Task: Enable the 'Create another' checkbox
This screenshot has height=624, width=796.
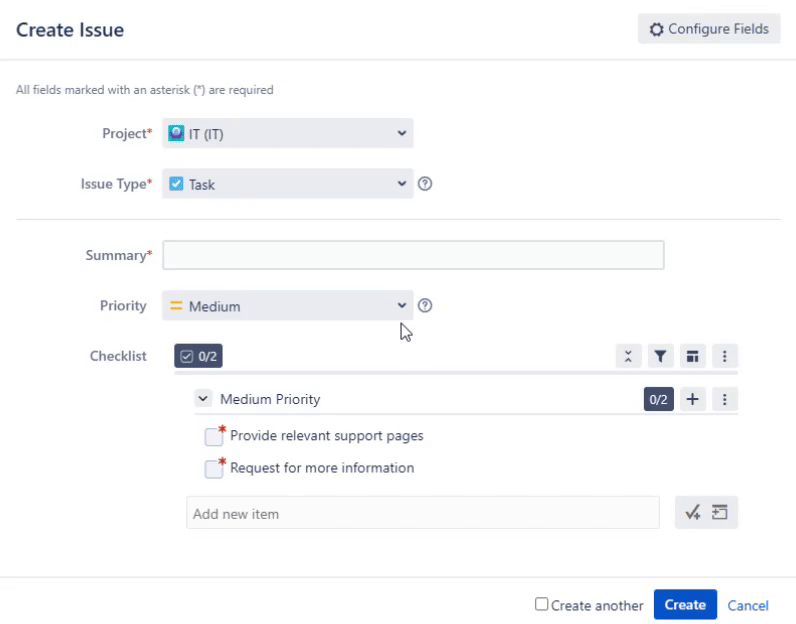Action: tap(542, 604)
